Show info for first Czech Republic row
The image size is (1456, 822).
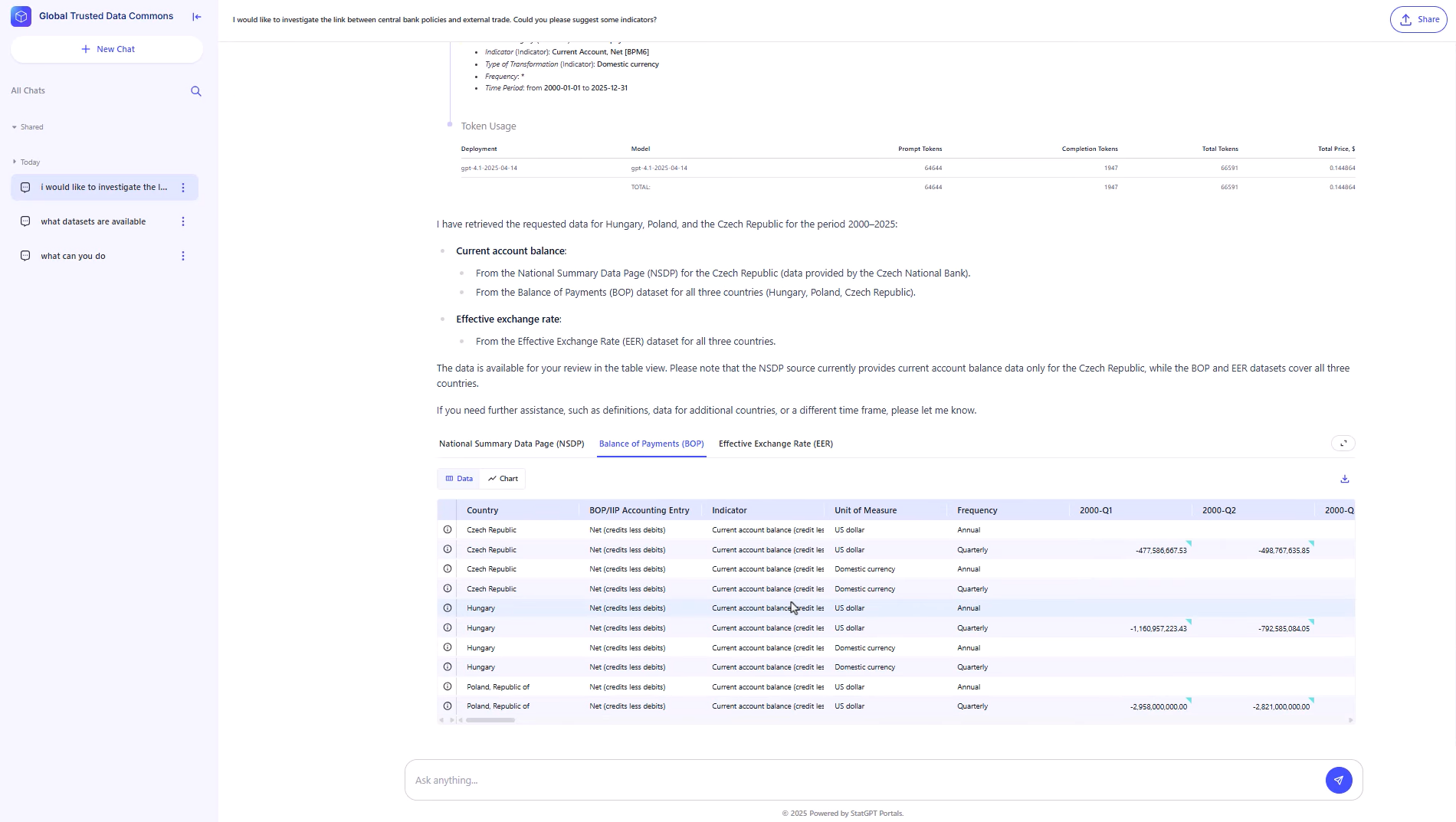[448, 529]
